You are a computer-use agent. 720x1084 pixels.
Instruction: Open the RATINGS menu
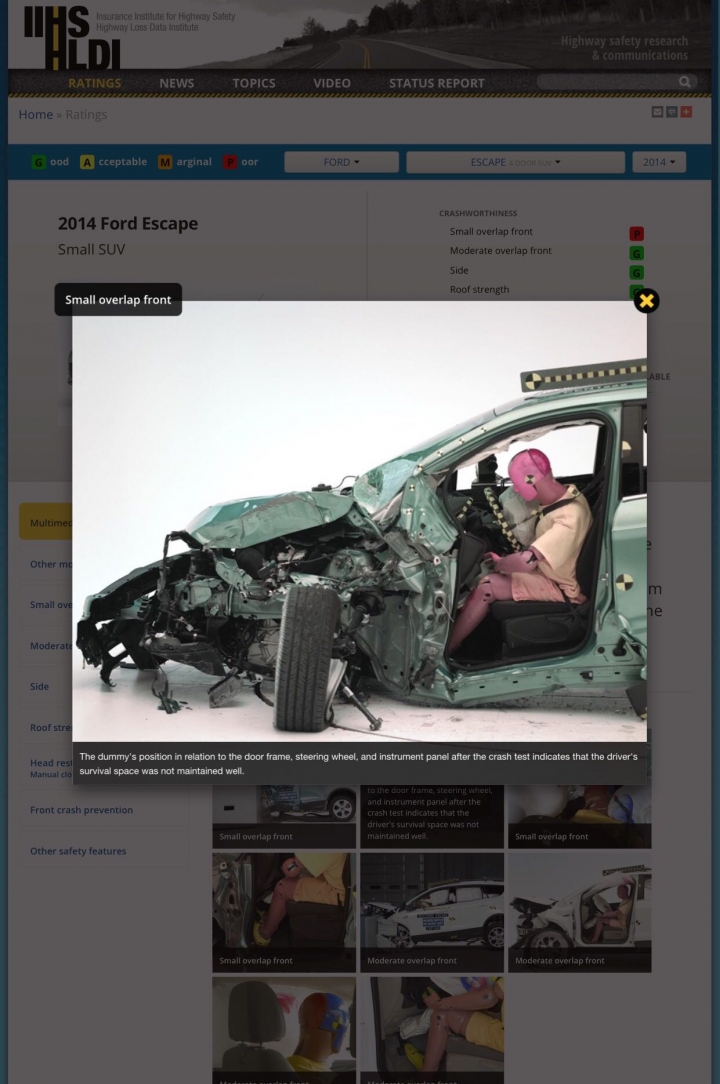pos(95,83)
